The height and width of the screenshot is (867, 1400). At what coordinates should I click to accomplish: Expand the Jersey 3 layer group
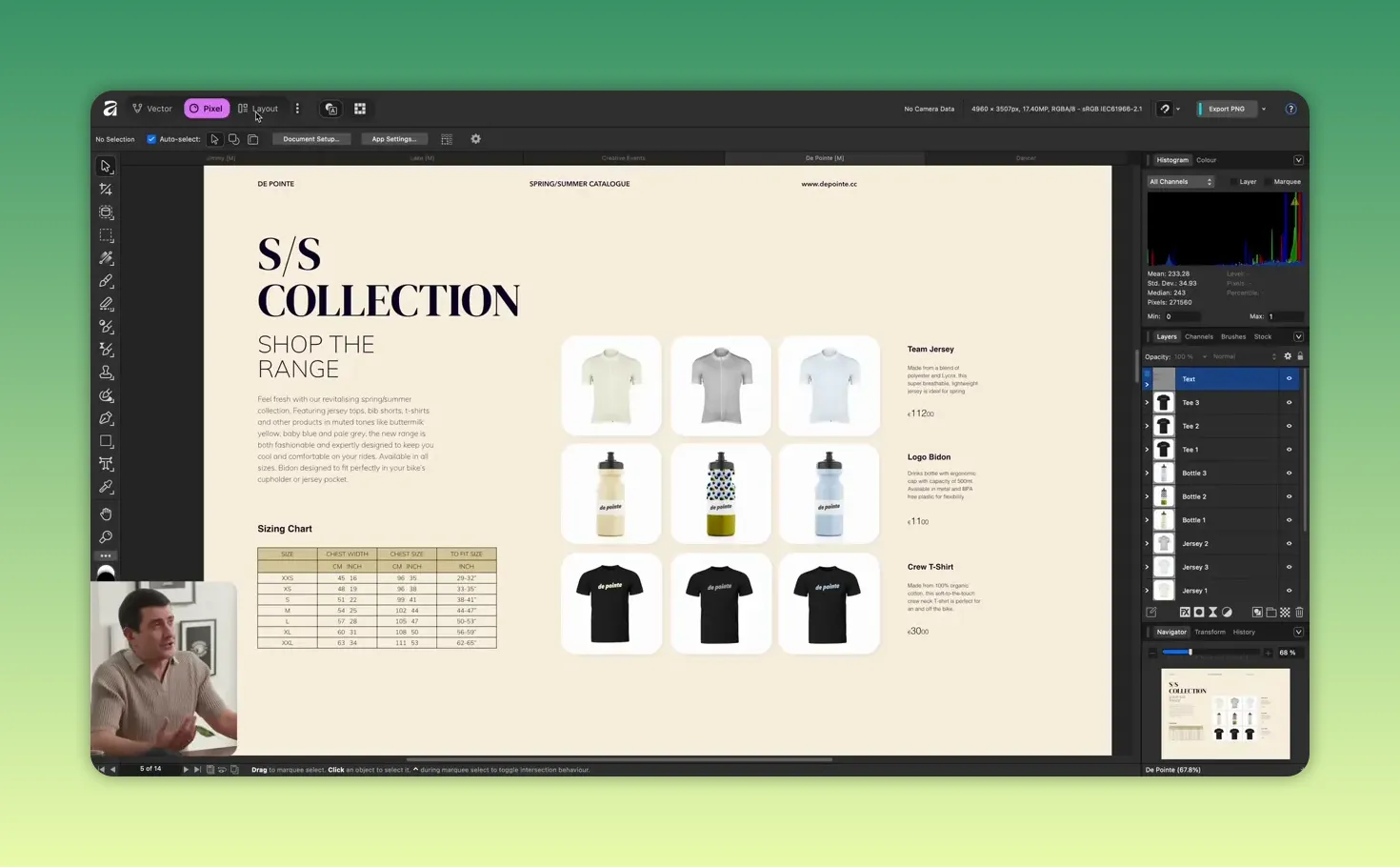point(1147,567)
